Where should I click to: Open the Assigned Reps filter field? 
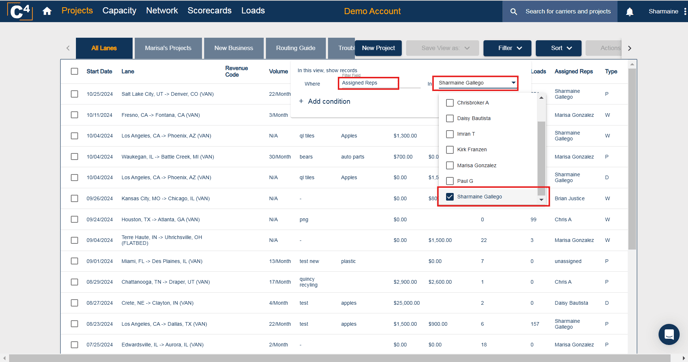coord(368,83)
